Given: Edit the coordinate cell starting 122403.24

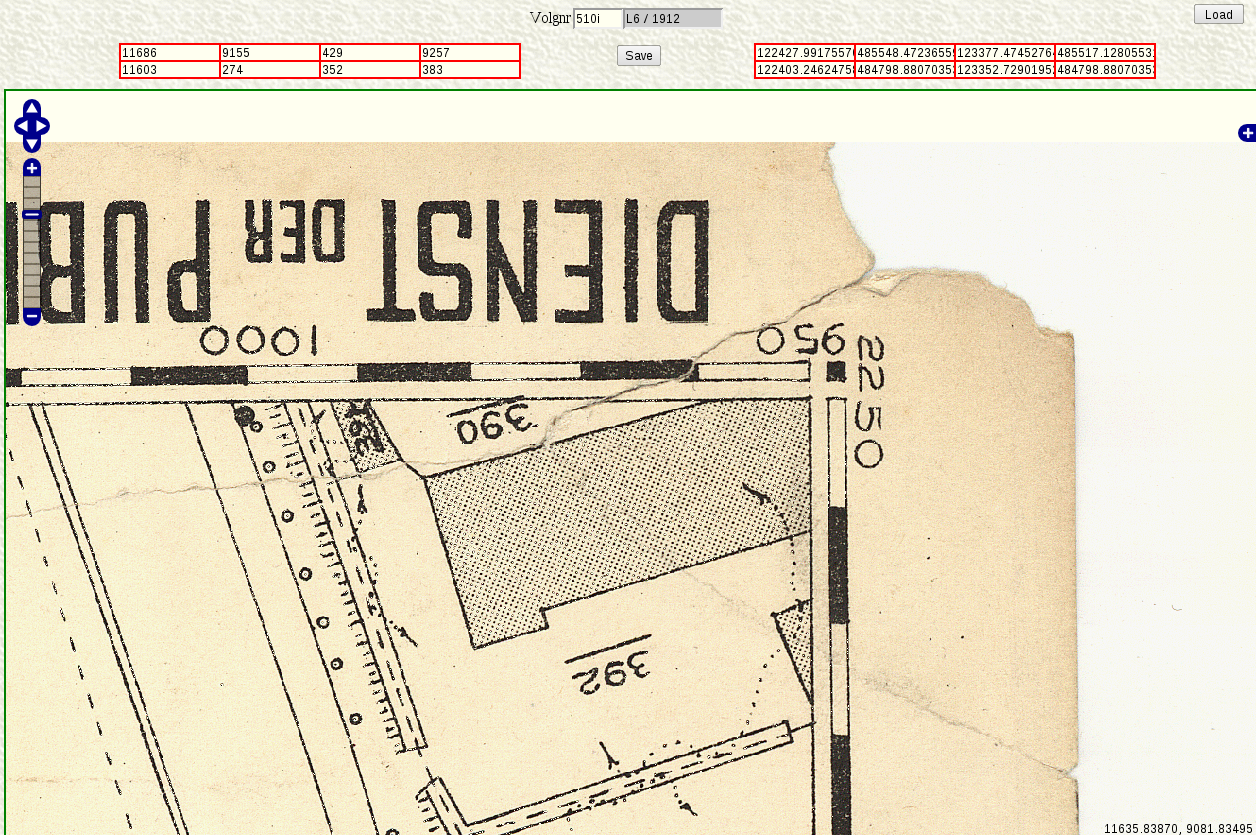Looking at the screenshot, I should point(805,70).
